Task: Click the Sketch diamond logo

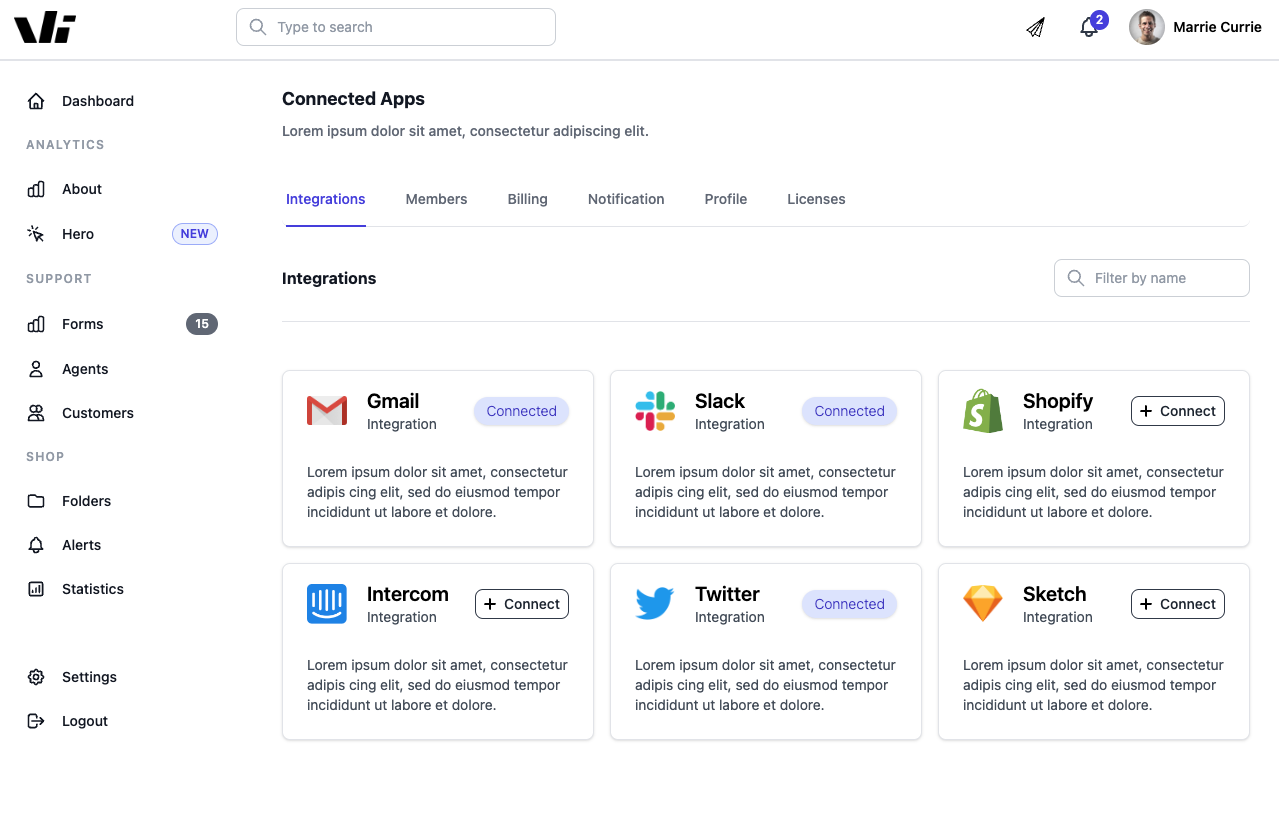Action: click(x=983, y=604)
